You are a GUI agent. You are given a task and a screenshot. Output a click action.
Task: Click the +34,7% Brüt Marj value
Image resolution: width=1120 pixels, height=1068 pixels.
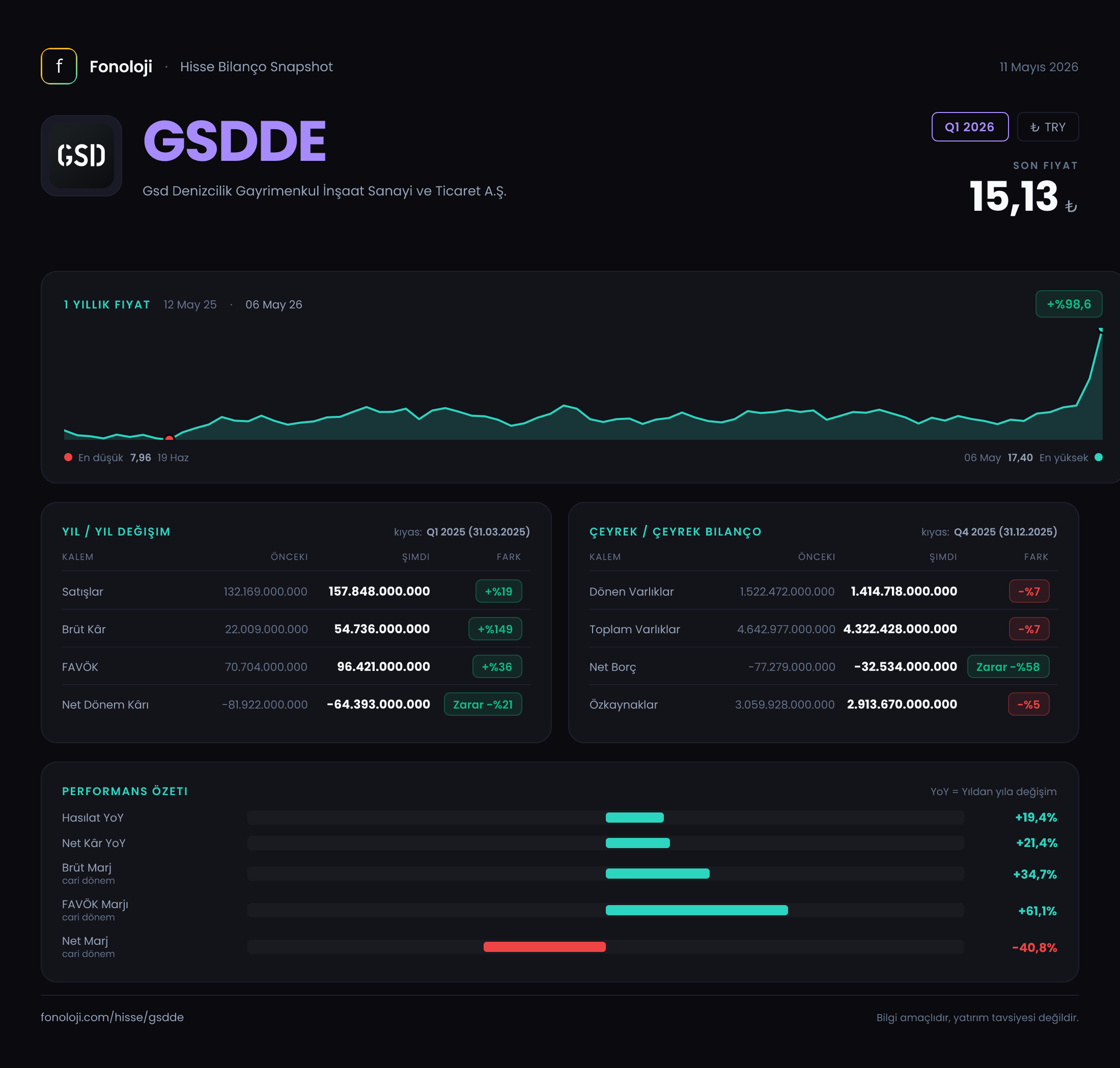[x=1034, y=875]
